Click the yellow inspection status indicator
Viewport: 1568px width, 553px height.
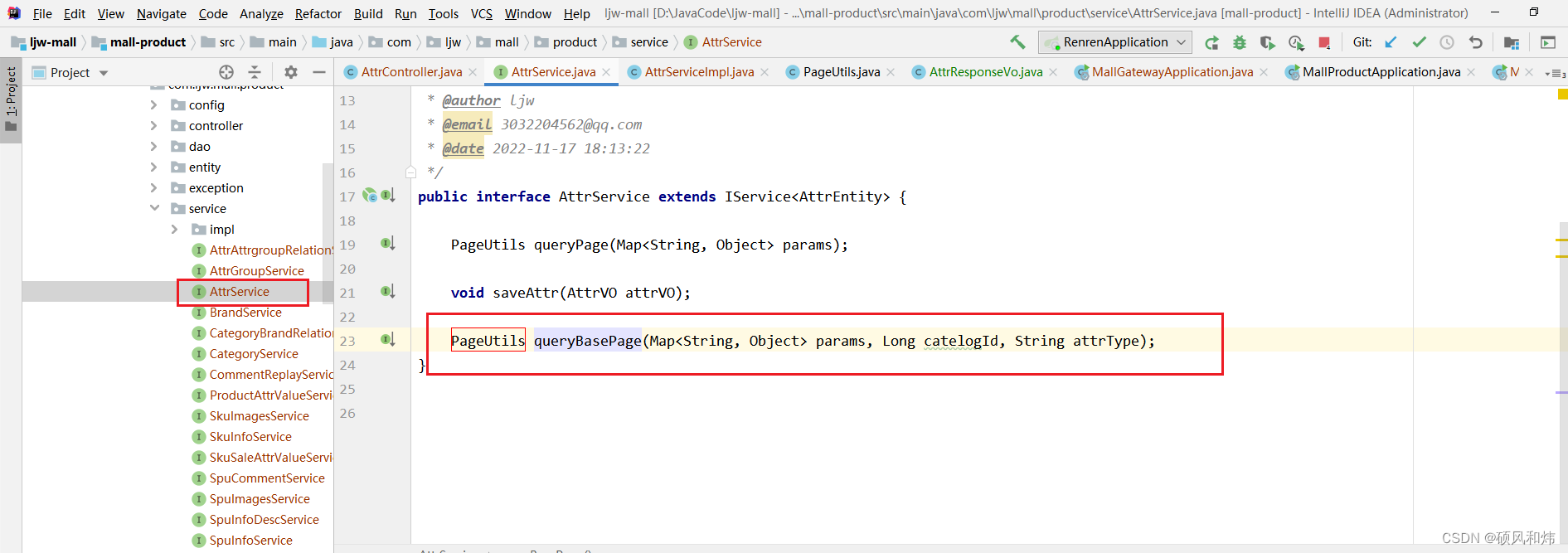tap(1562, 95)
